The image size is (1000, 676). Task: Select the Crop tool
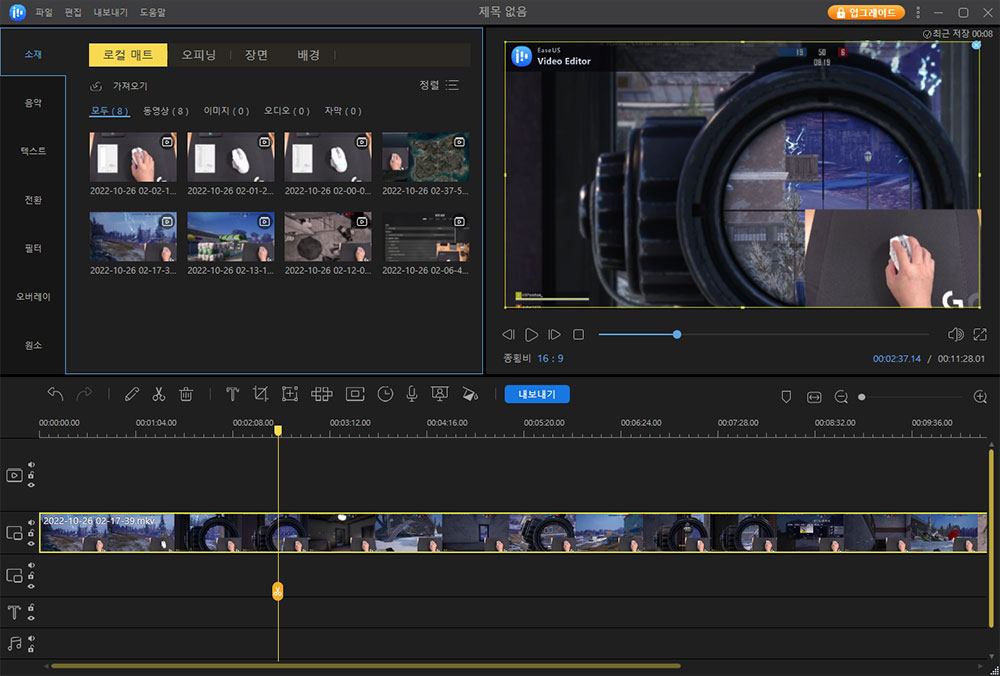point(260,395)
